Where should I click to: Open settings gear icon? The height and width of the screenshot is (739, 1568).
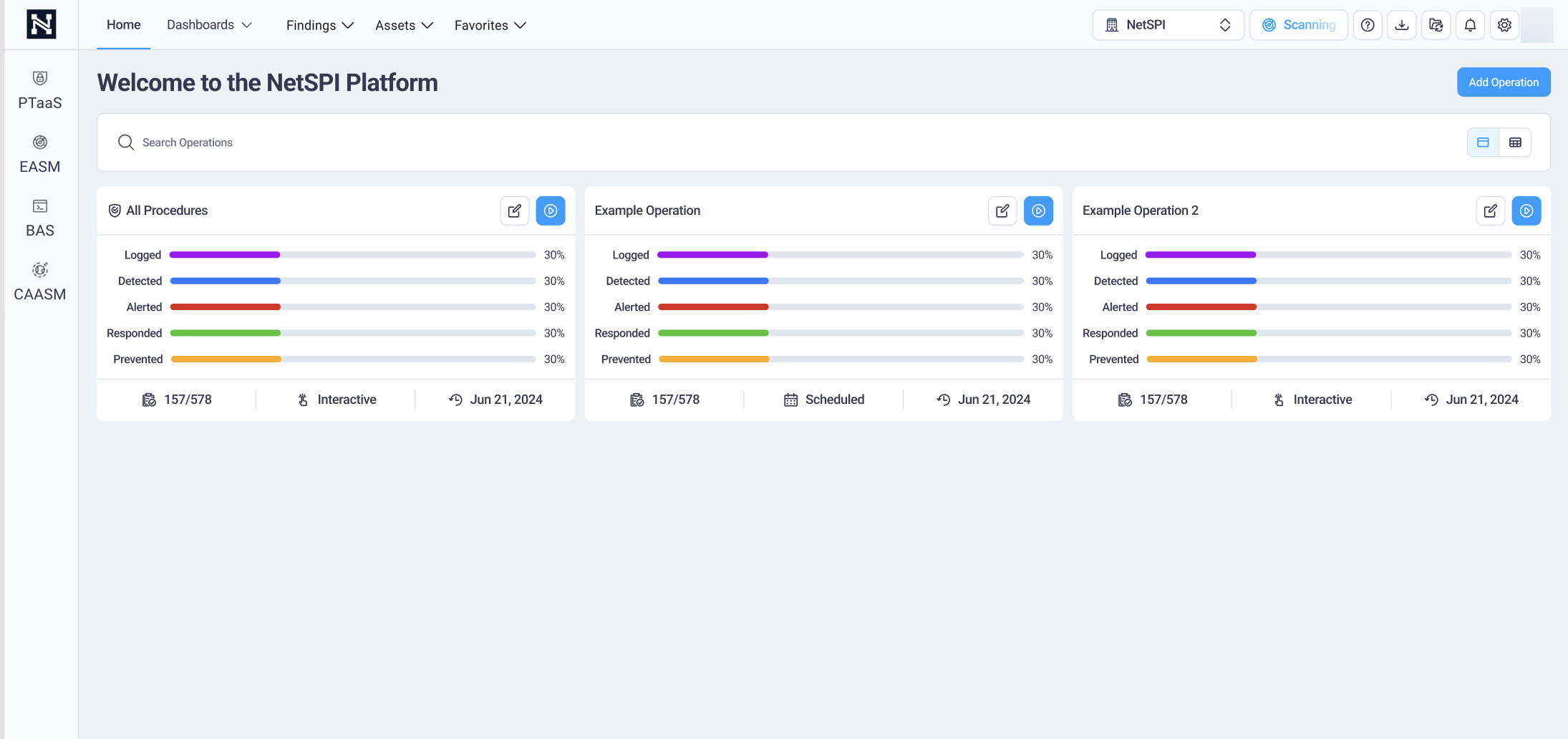[1504, 25]
